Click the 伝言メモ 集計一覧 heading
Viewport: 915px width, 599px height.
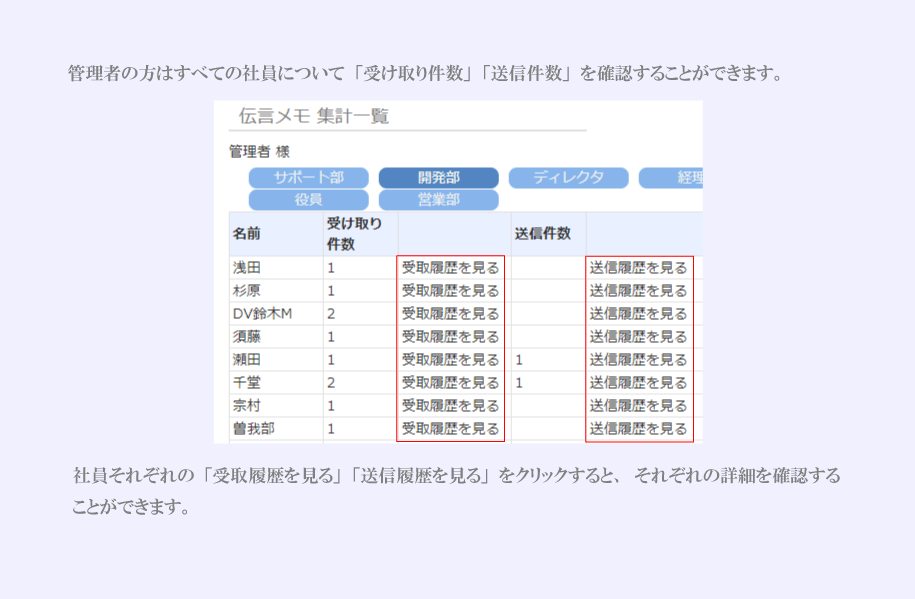pos(314,116)
